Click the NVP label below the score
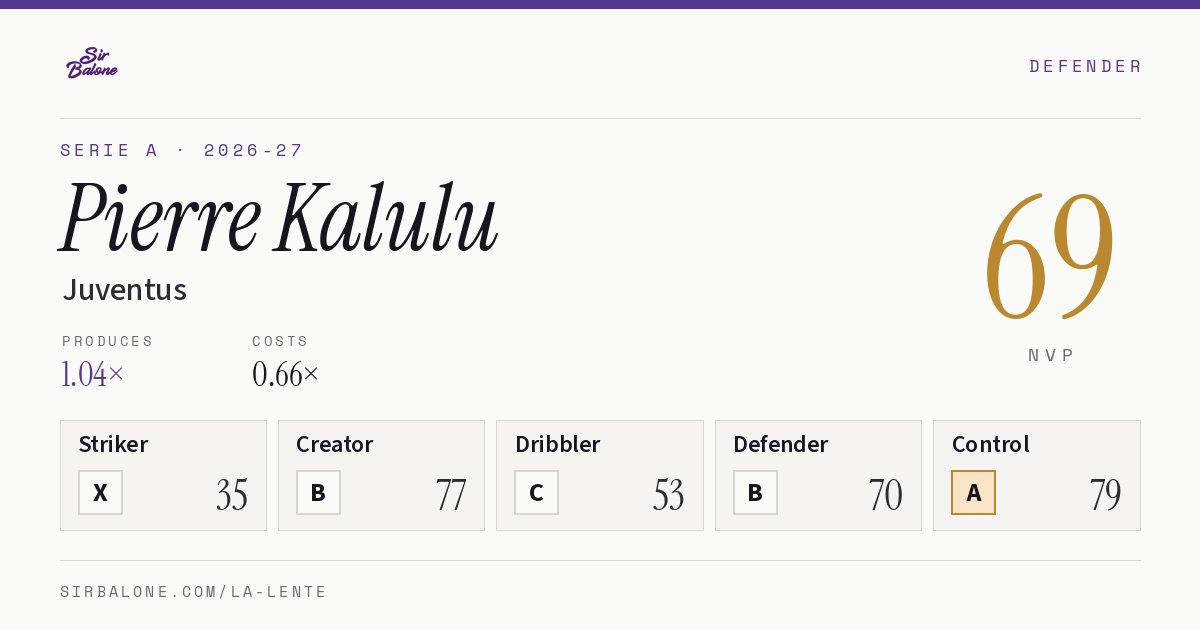The width and height of the screenshot is (1200, 630). coord(1051,355)
